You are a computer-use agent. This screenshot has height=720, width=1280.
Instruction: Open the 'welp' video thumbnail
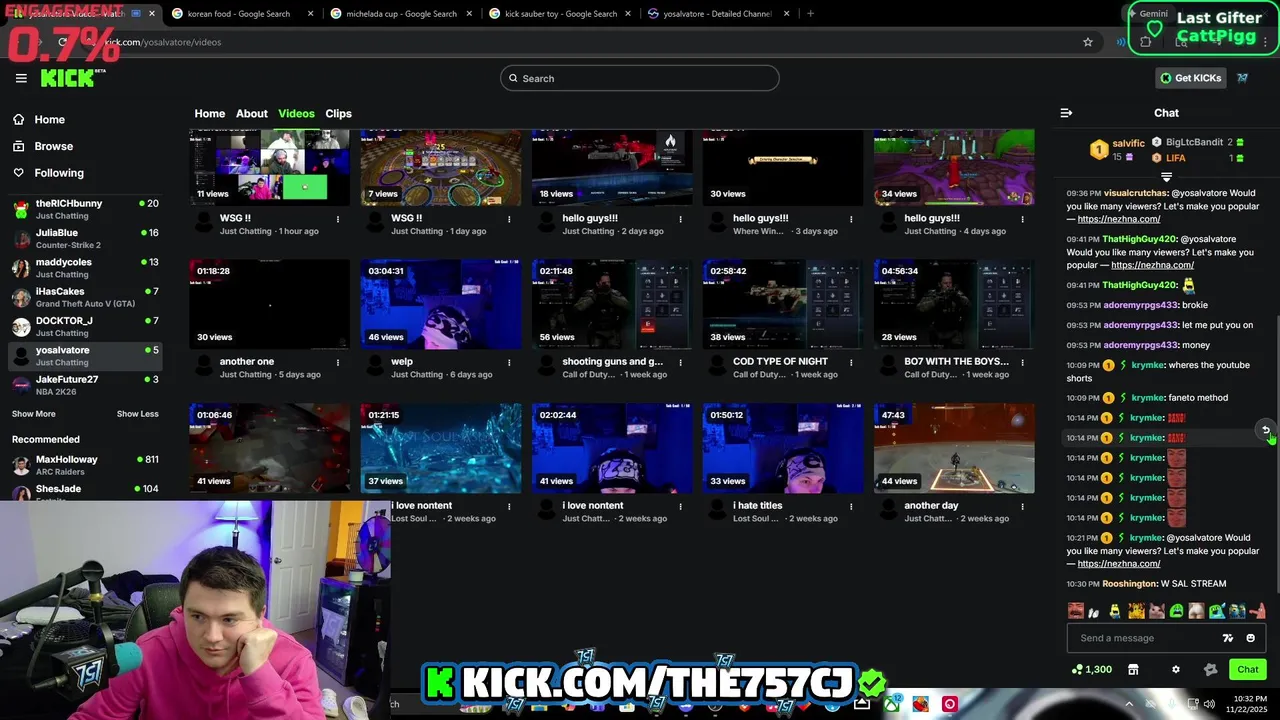click(441, 304)
